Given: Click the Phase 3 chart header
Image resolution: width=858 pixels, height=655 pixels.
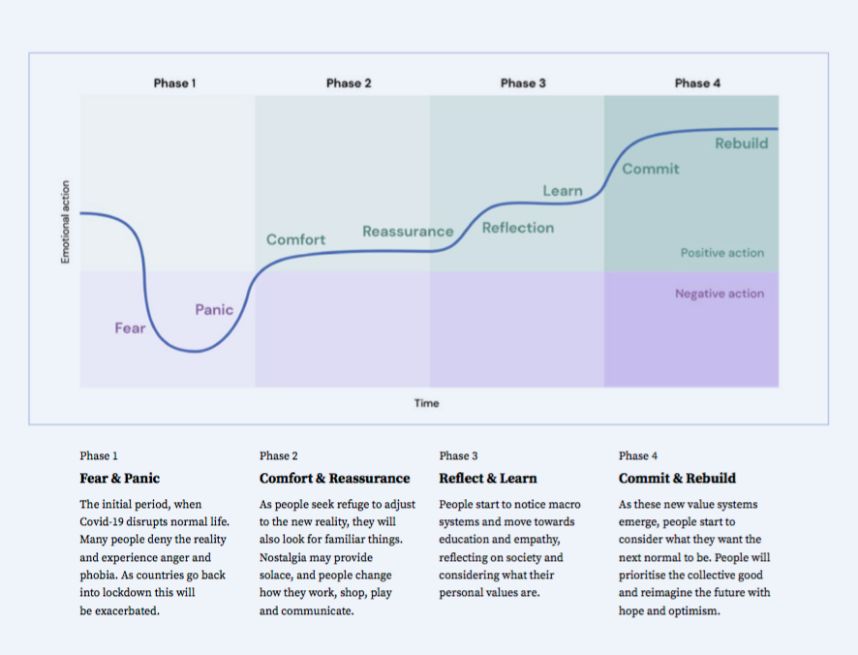Looking at the screenshot, I should [523, 83].
